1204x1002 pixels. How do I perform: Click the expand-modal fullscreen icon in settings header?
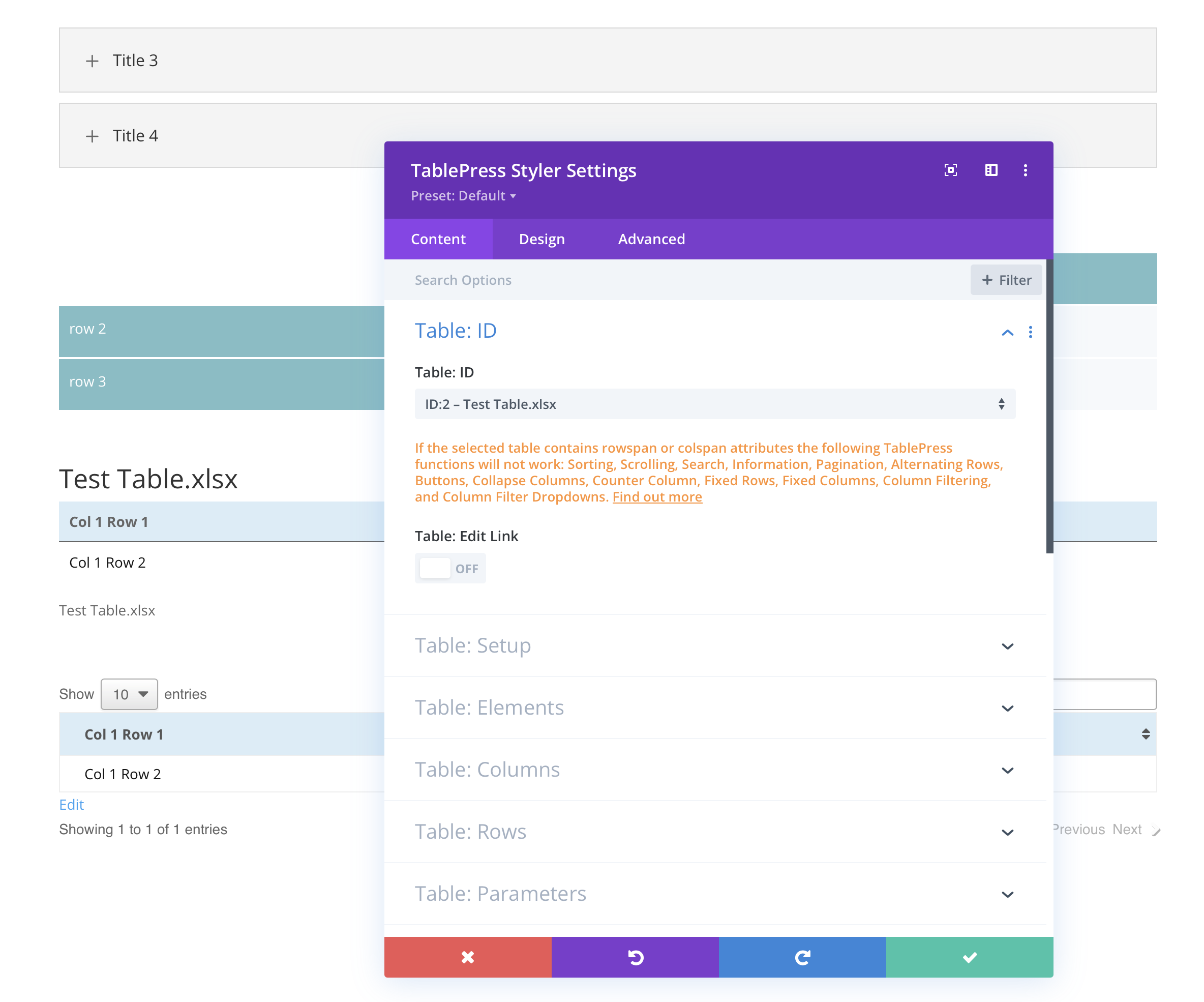(951, 170)
